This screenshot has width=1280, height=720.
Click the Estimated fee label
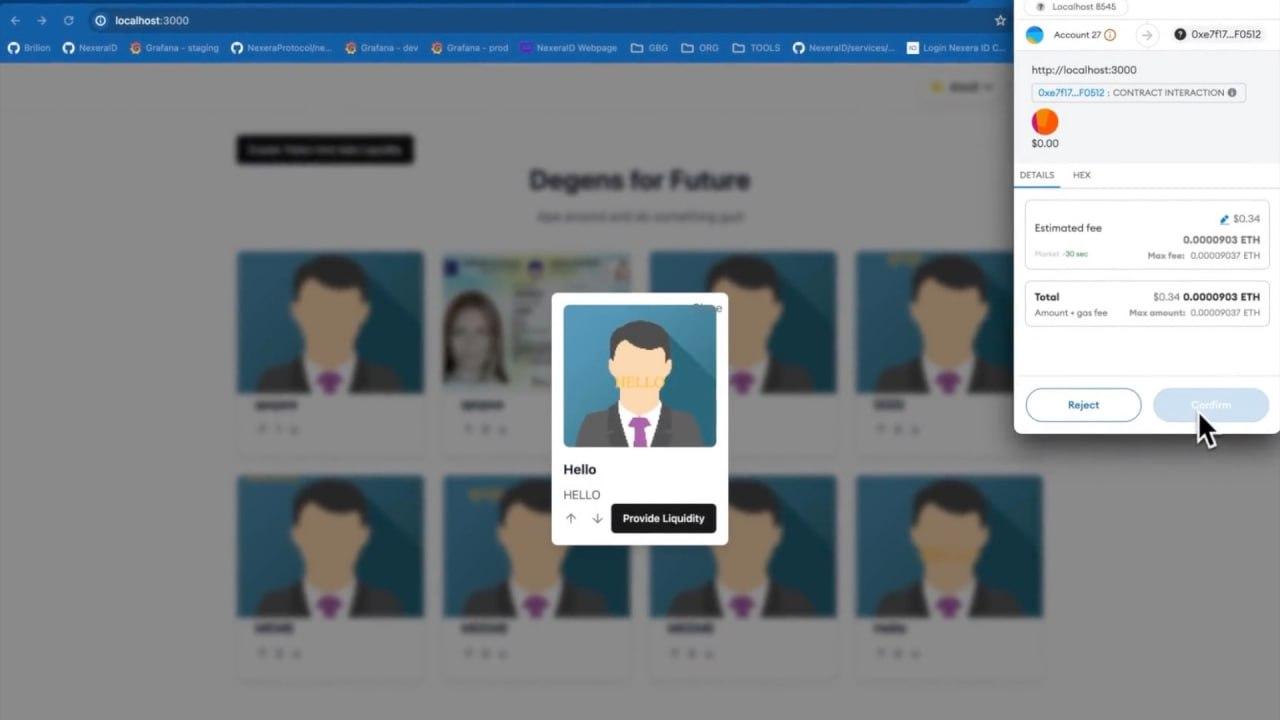click(x=1068, y=228)
